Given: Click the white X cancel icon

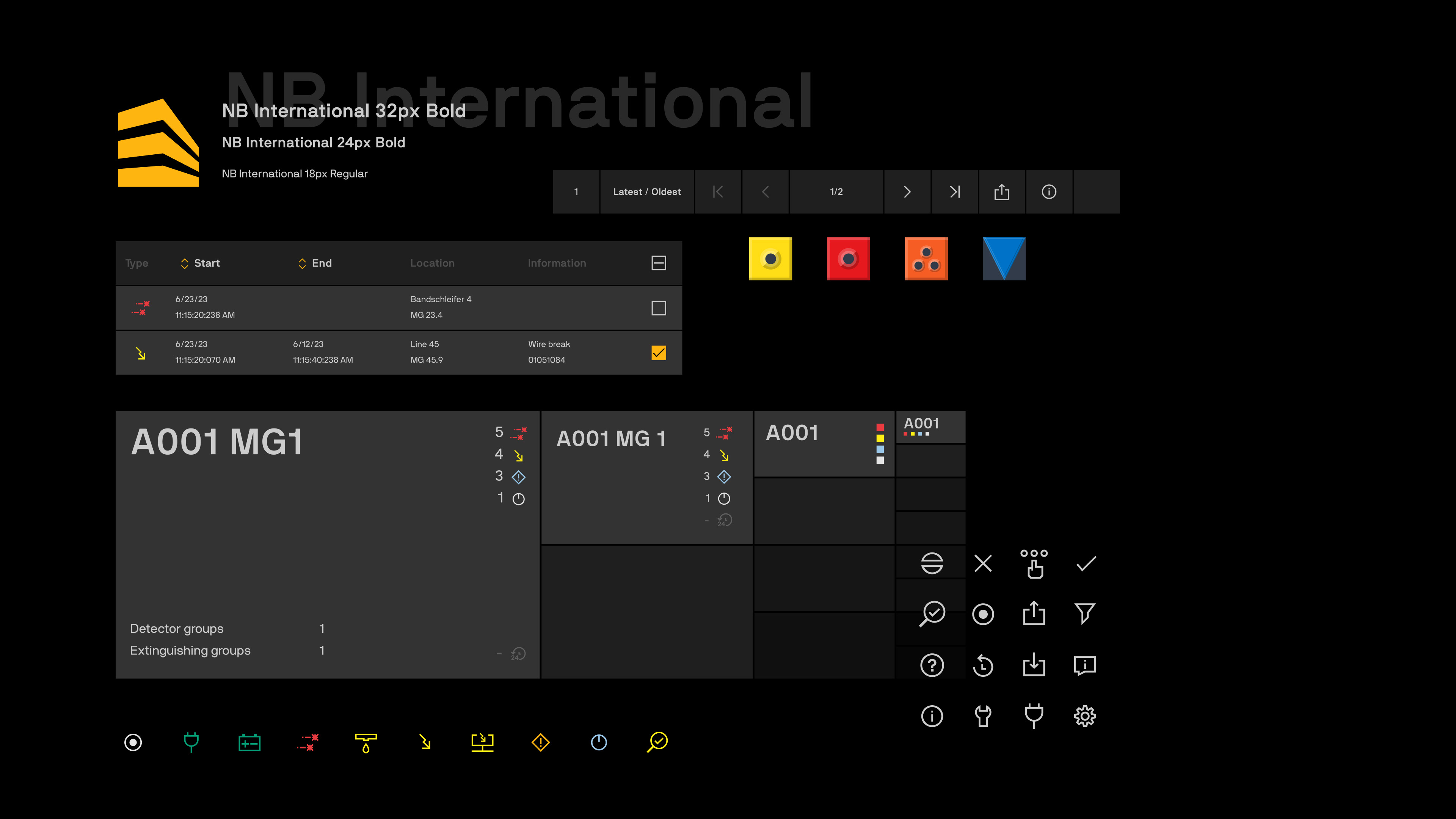Looking at the screenshot, I should pos(983,563).
